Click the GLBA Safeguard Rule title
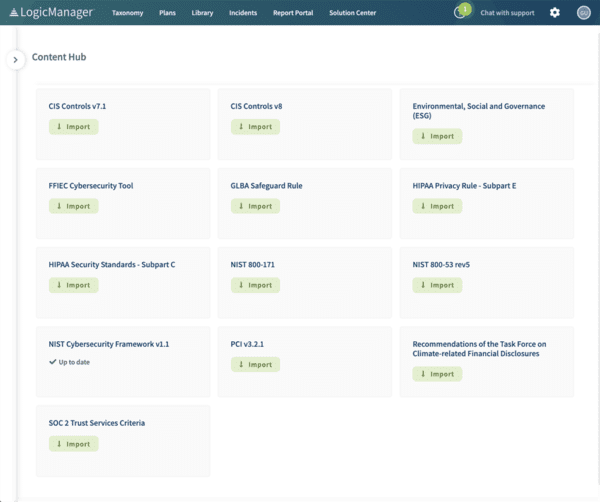 coord(266,186)
